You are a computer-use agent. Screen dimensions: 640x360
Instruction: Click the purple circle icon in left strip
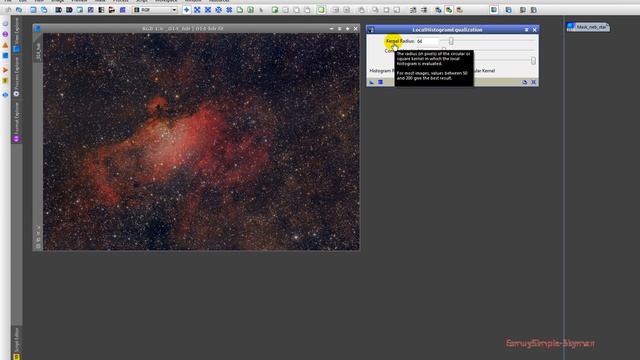pyautogui.click(x=5, y=34)
